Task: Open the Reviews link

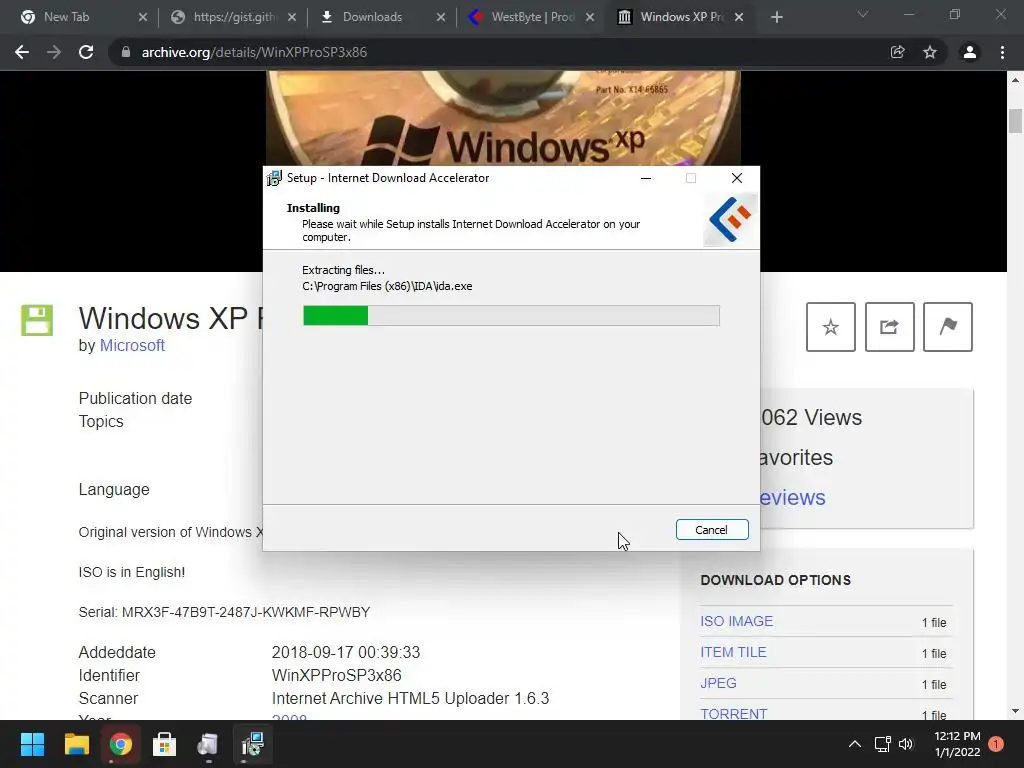Action: point(792,498)
